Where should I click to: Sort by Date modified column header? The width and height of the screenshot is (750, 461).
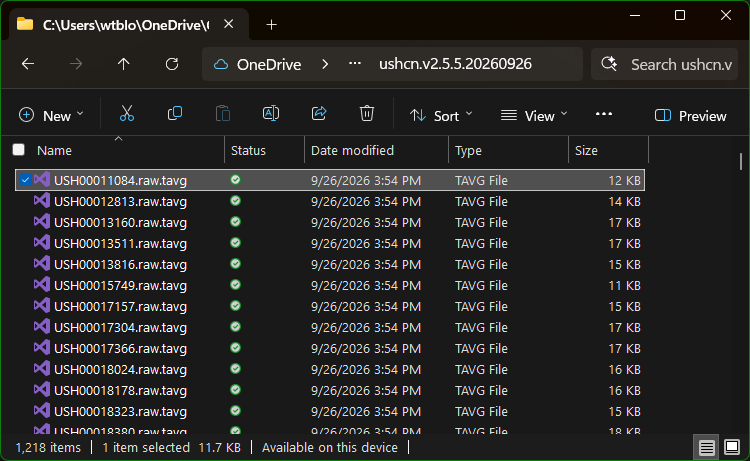tap(353, 151)
